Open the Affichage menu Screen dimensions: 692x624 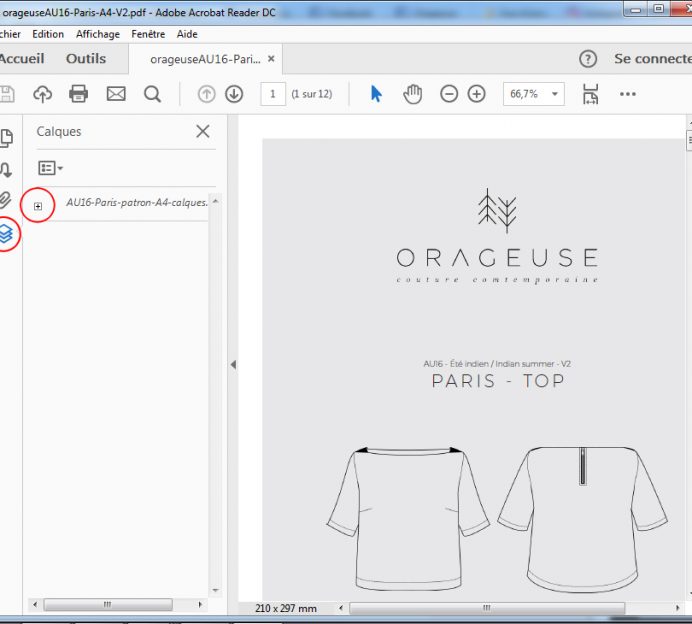pos(98,34)
